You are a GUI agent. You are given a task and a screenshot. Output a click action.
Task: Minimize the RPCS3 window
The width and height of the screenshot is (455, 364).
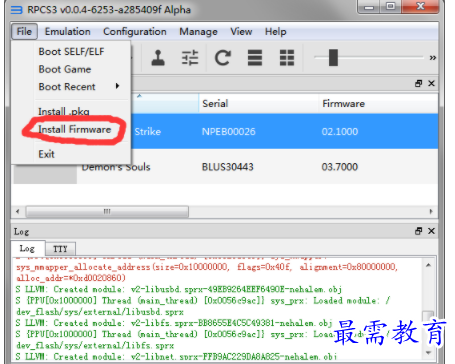pos(369,7)
